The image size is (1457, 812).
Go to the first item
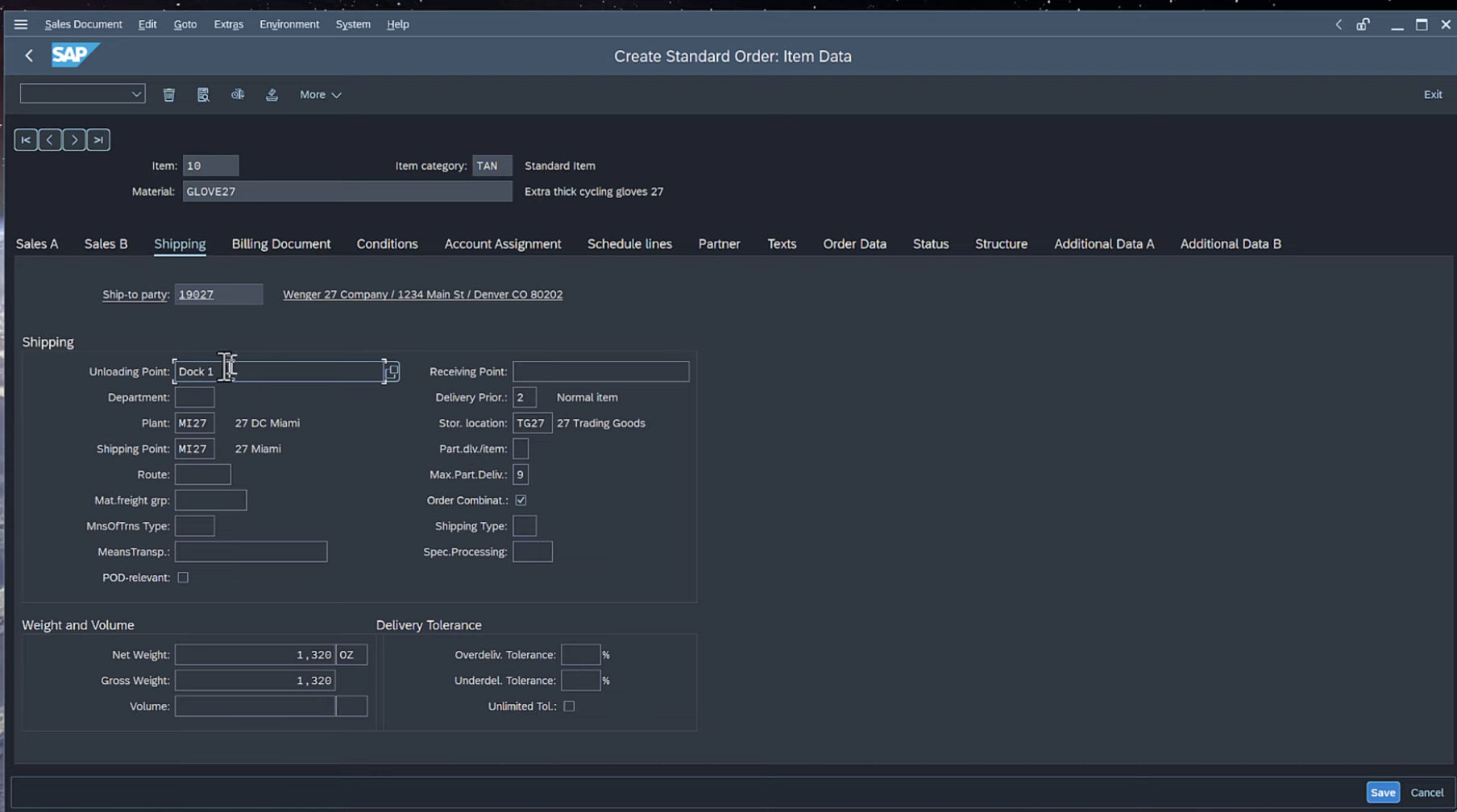pos(26,140)
